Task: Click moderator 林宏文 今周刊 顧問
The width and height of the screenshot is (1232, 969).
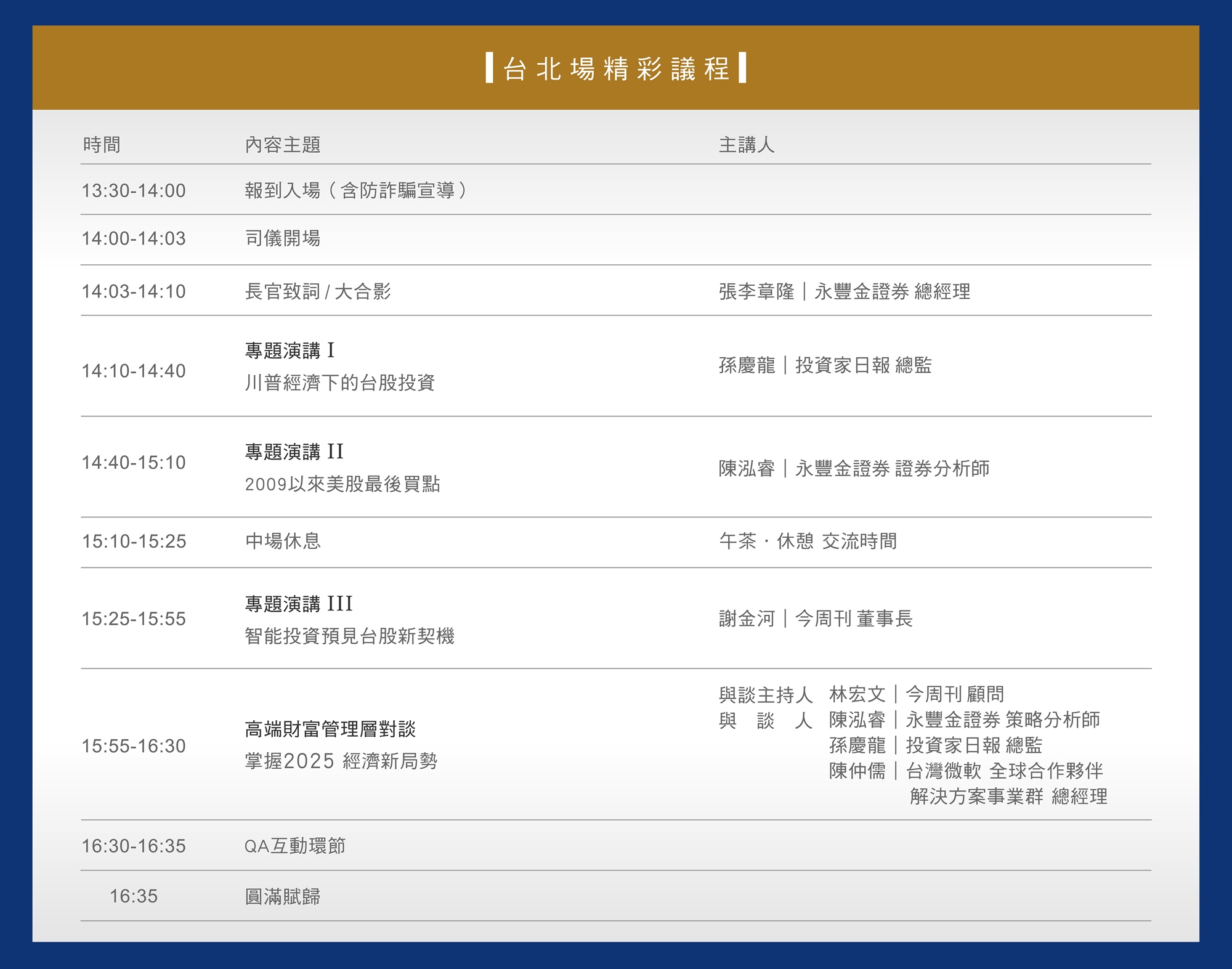Action: tap(916, 694)
